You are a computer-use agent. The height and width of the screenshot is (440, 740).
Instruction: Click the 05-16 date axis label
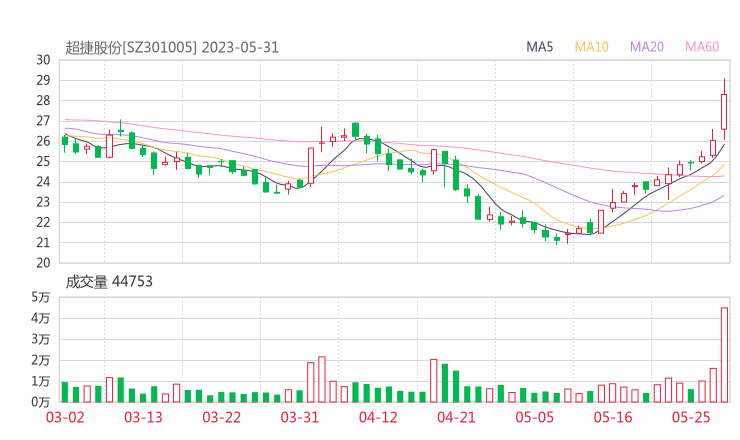pos(613,417)
